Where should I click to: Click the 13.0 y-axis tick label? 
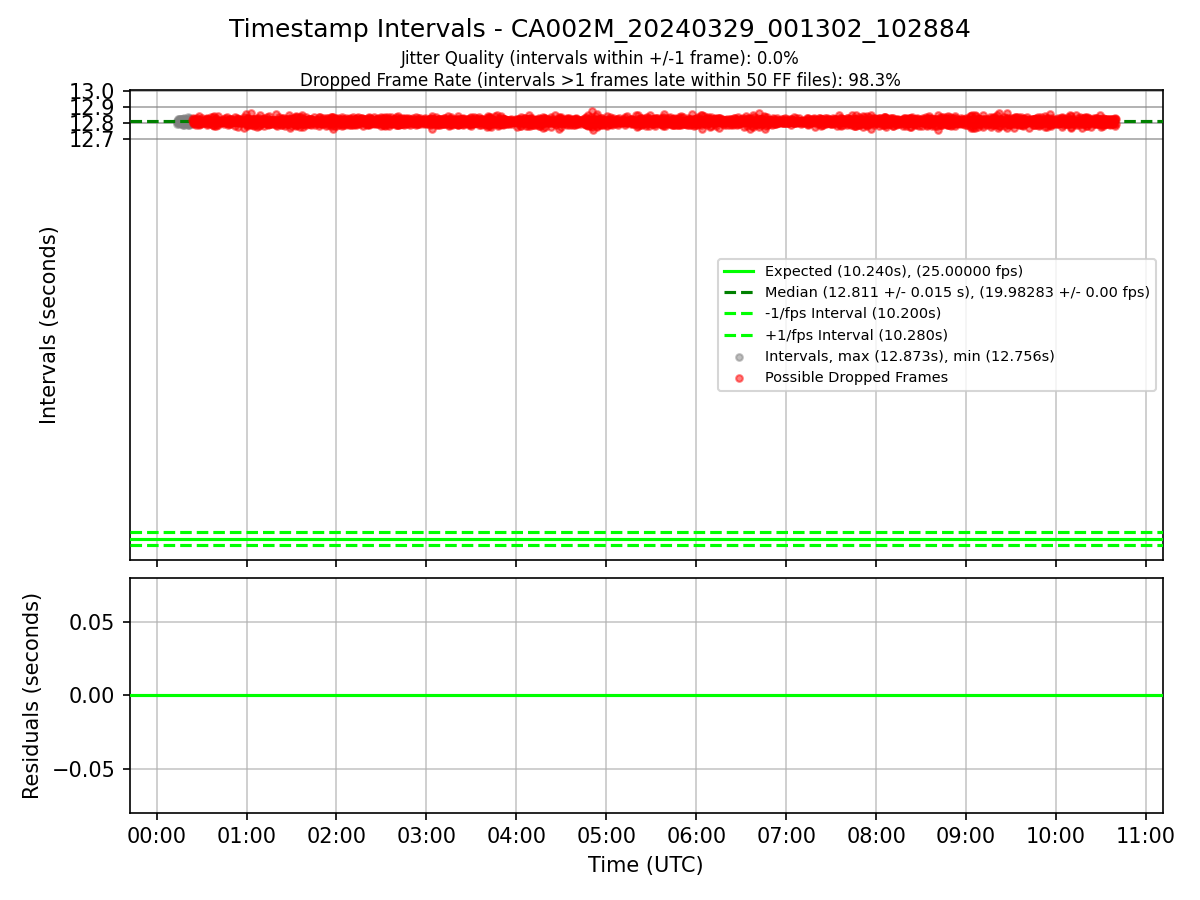pos(92,92)
